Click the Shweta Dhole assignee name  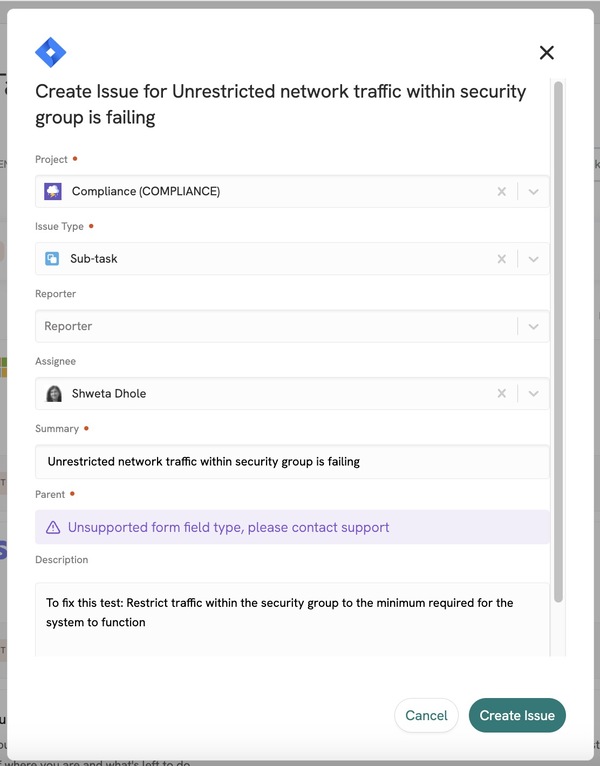[109, 393]
